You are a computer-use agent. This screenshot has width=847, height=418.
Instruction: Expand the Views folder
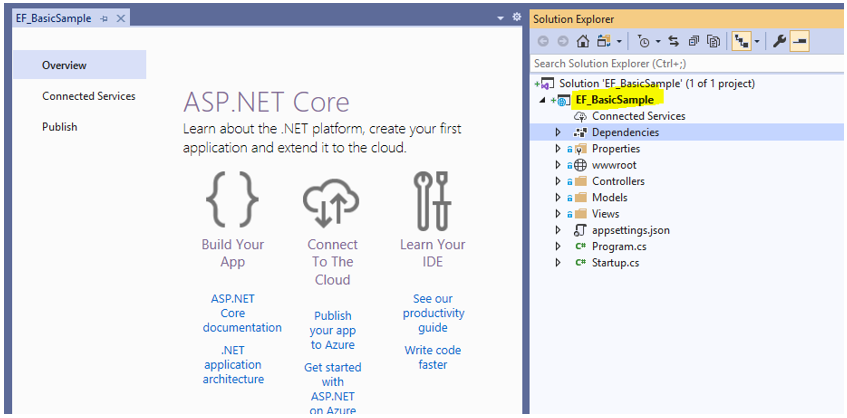(559, 214)
